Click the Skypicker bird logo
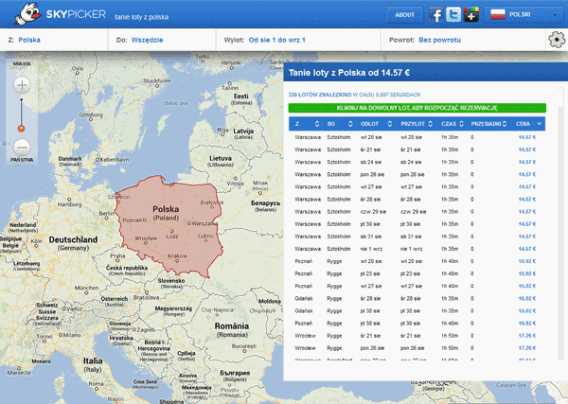This screenshot has height=404, width=568. (28, 14)
